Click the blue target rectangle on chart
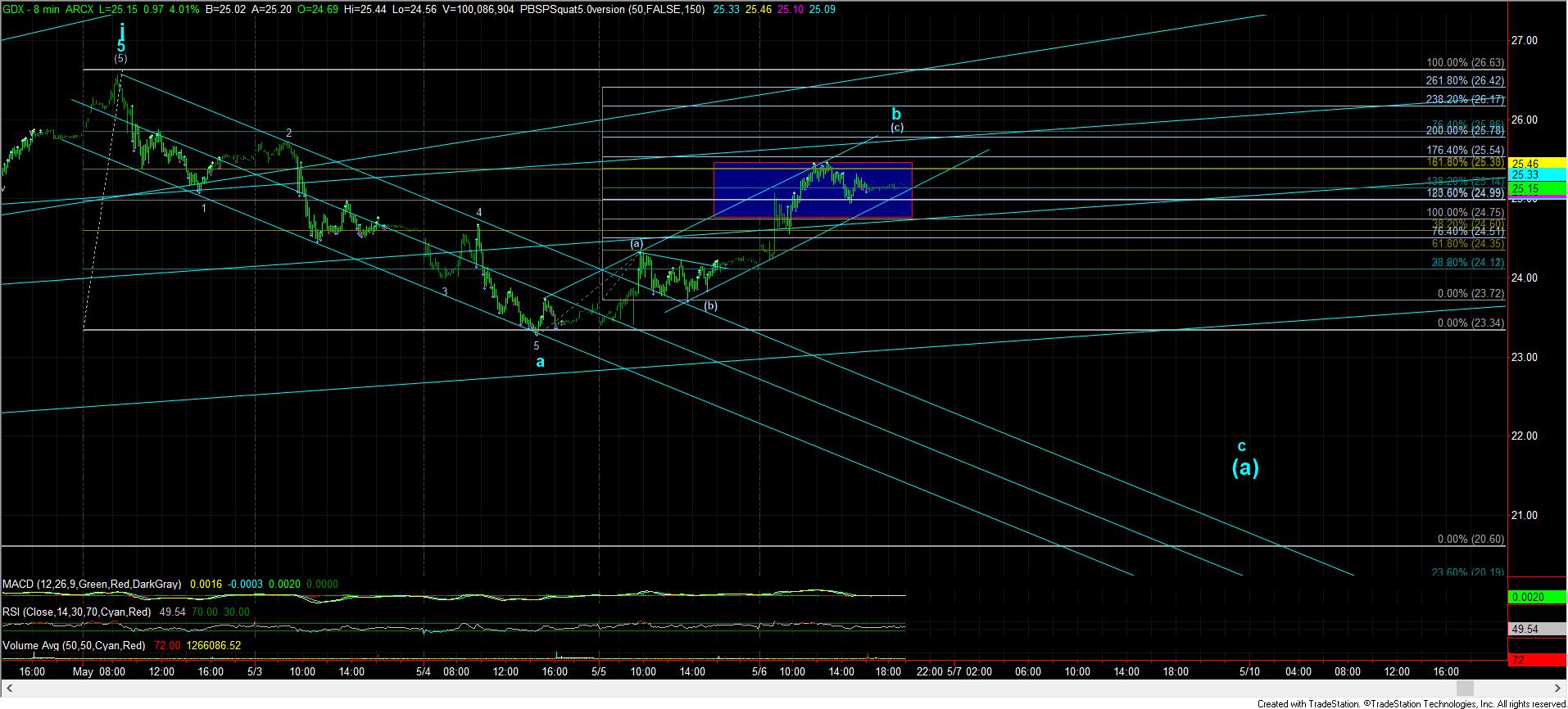The height and width of the screenshot is (709, 1568). 812,191
